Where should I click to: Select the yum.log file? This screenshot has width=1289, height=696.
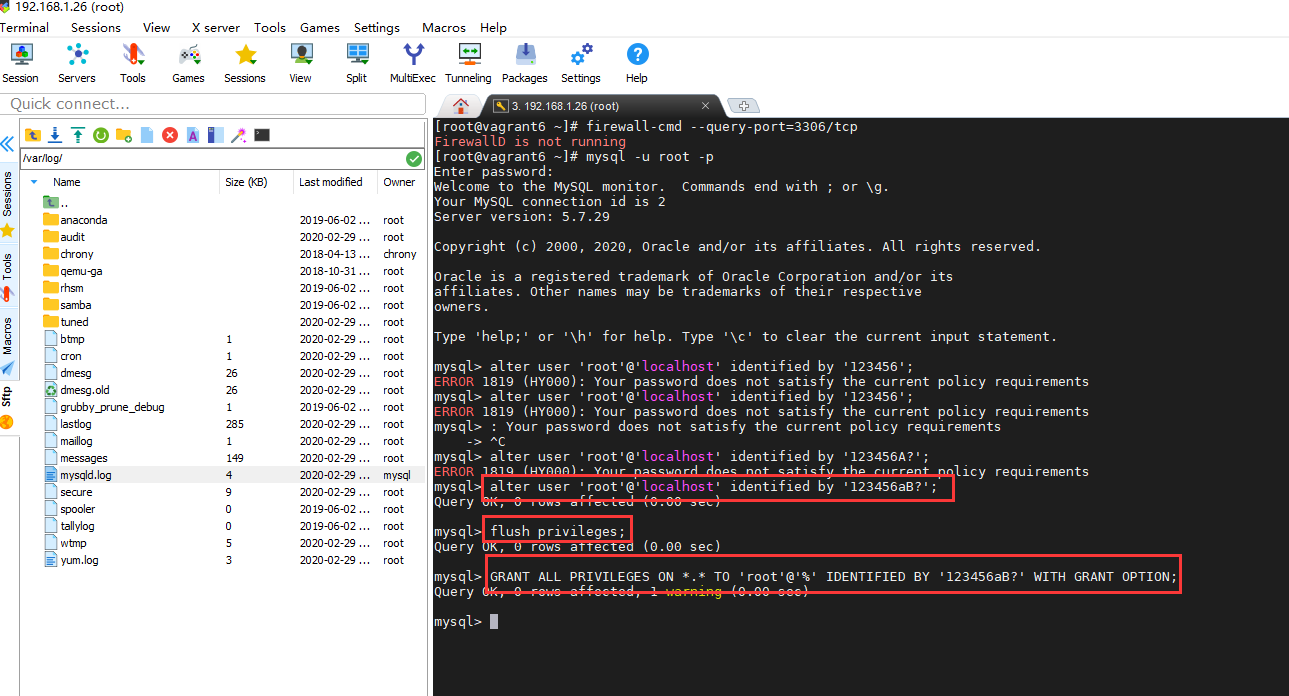point(224,560)
